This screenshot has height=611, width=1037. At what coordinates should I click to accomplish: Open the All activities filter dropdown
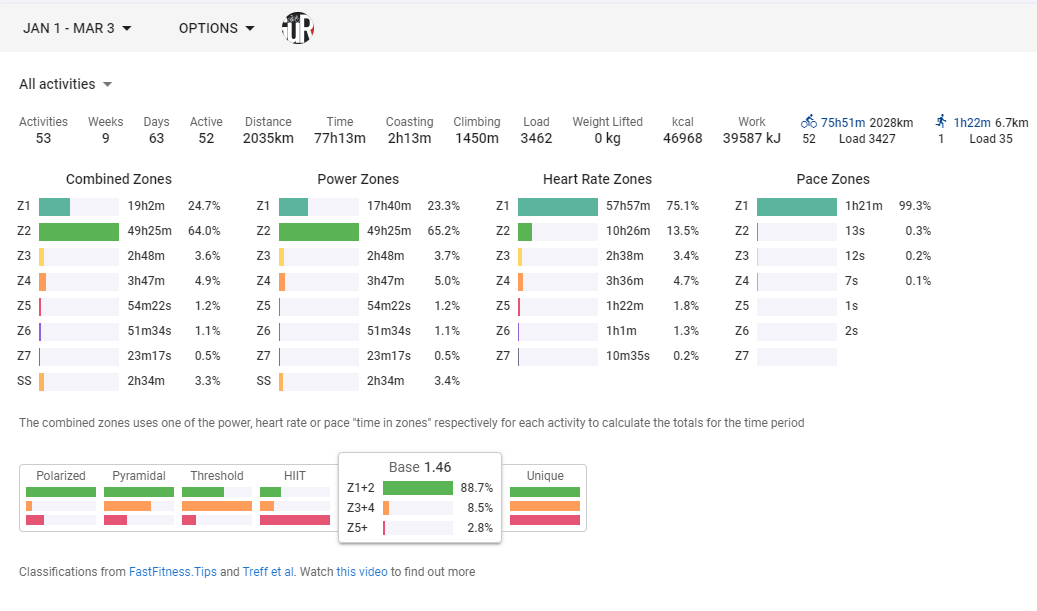click(x=65, y=84)
